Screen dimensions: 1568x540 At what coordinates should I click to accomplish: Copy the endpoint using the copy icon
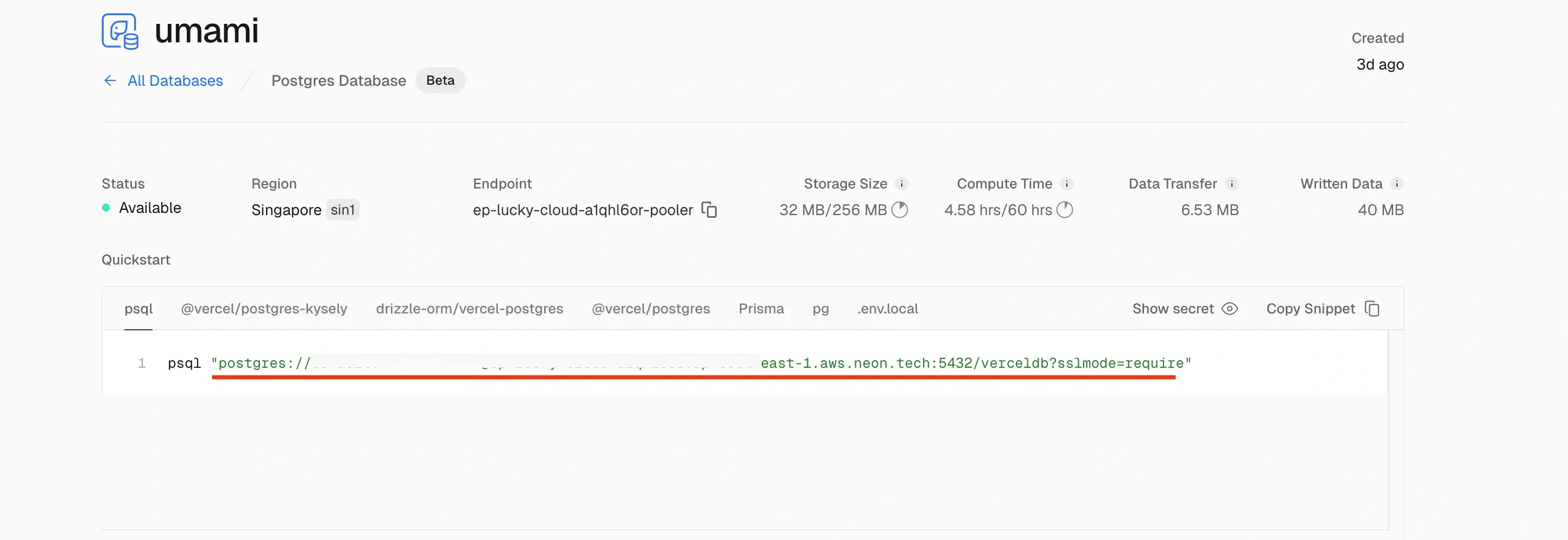[709, 210]
